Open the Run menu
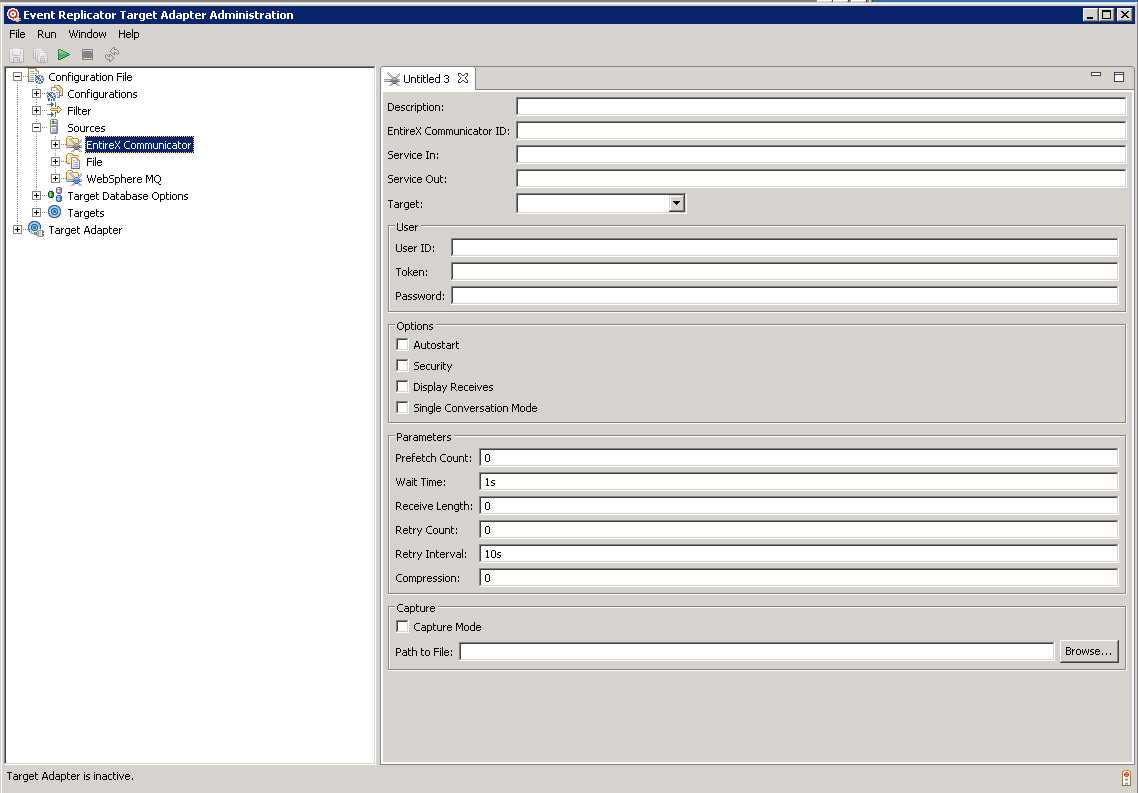The width and height of the screenshot is (1138, 793). pyautogui.click(x=47, y=34)
